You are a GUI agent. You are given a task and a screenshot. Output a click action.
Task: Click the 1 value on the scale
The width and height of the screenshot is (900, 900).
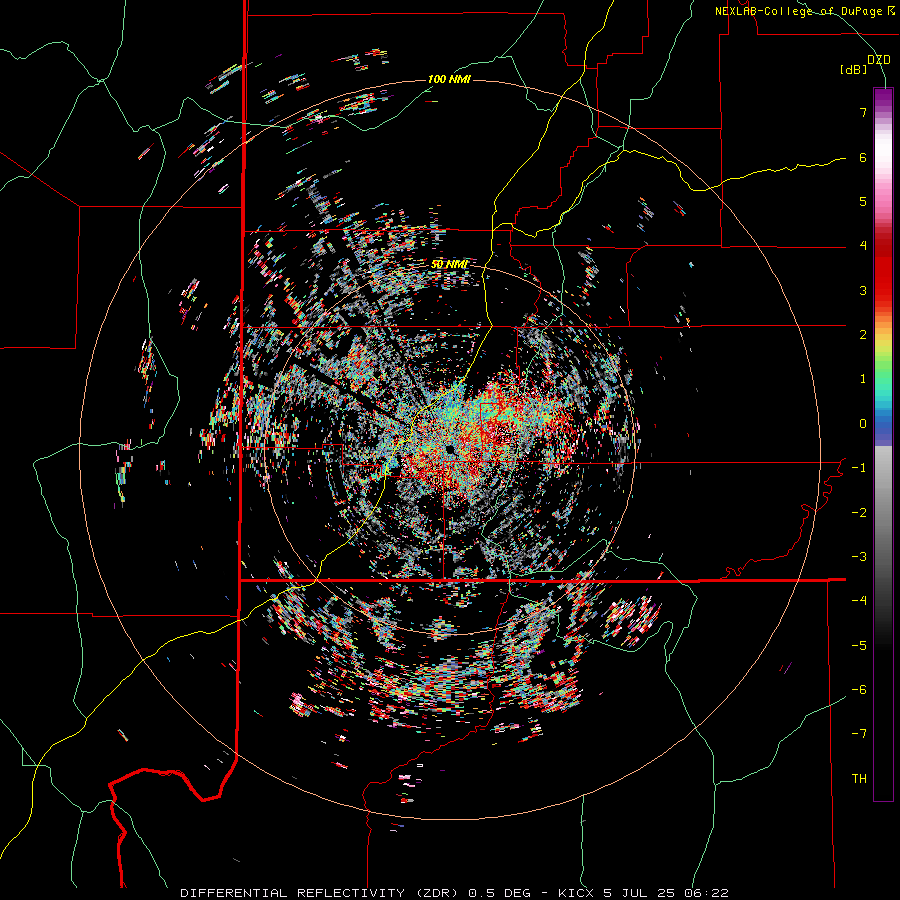tap(863, 379)
